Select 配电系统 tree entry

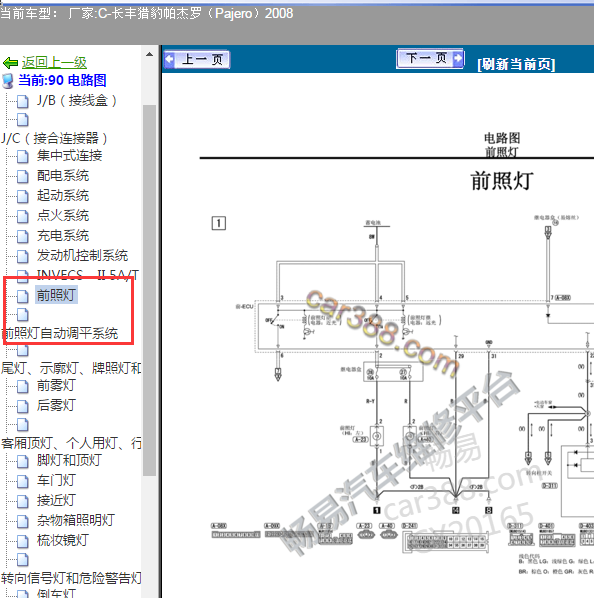pyautogui.click(x=63, y=176)
